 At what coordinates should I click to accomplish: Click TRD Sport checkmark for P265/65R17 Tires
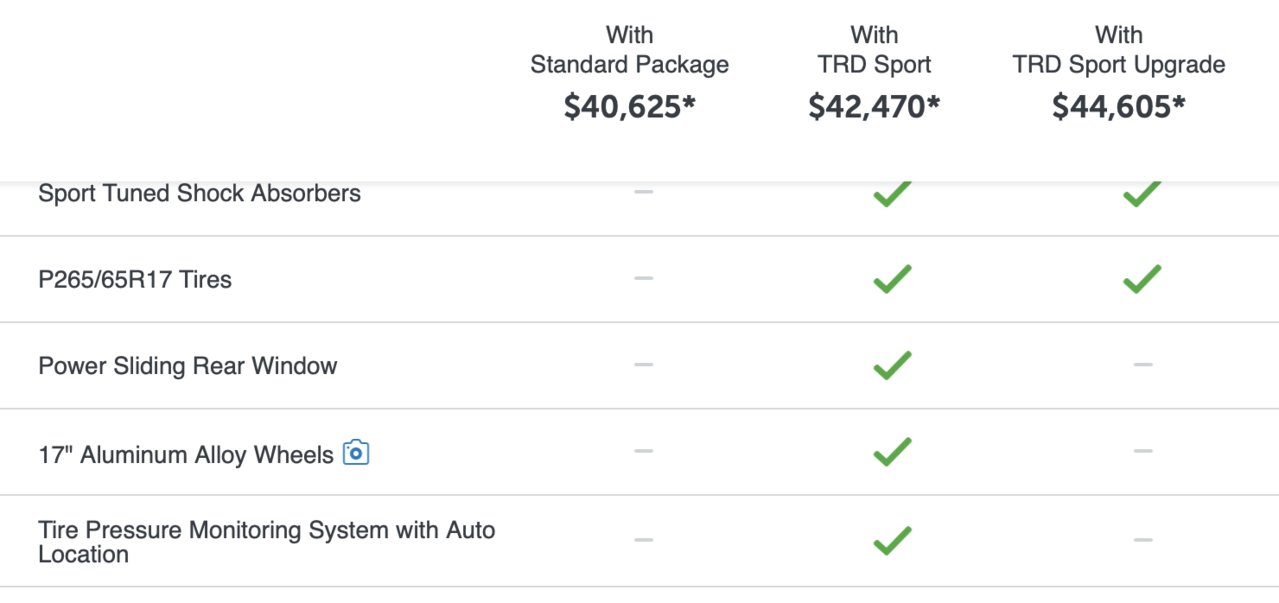tap(892, 279)
